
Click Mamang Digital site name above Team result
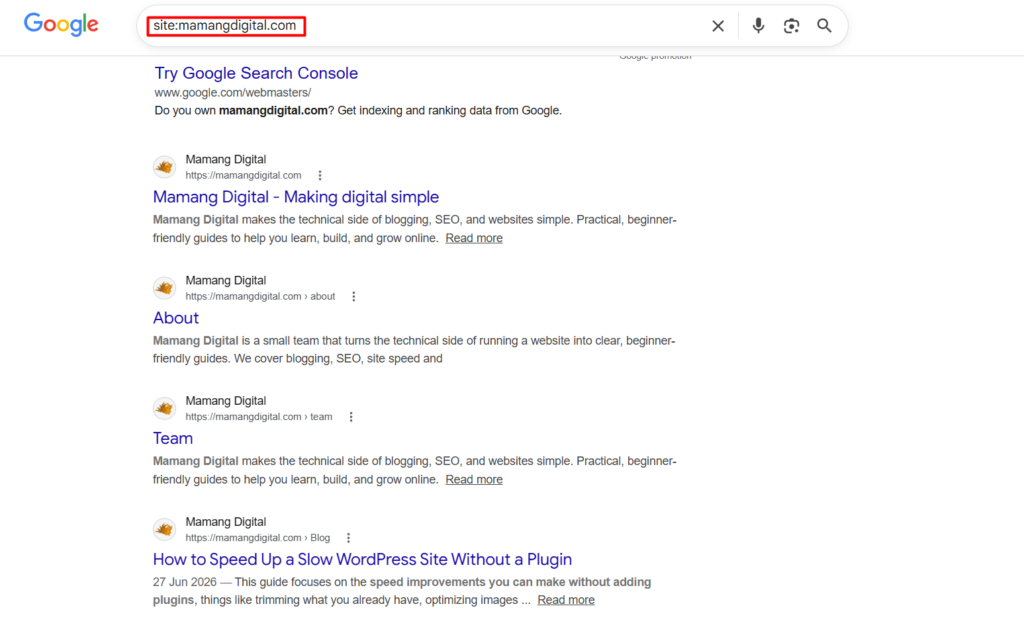pyautogui.click(x=226, y=401)
